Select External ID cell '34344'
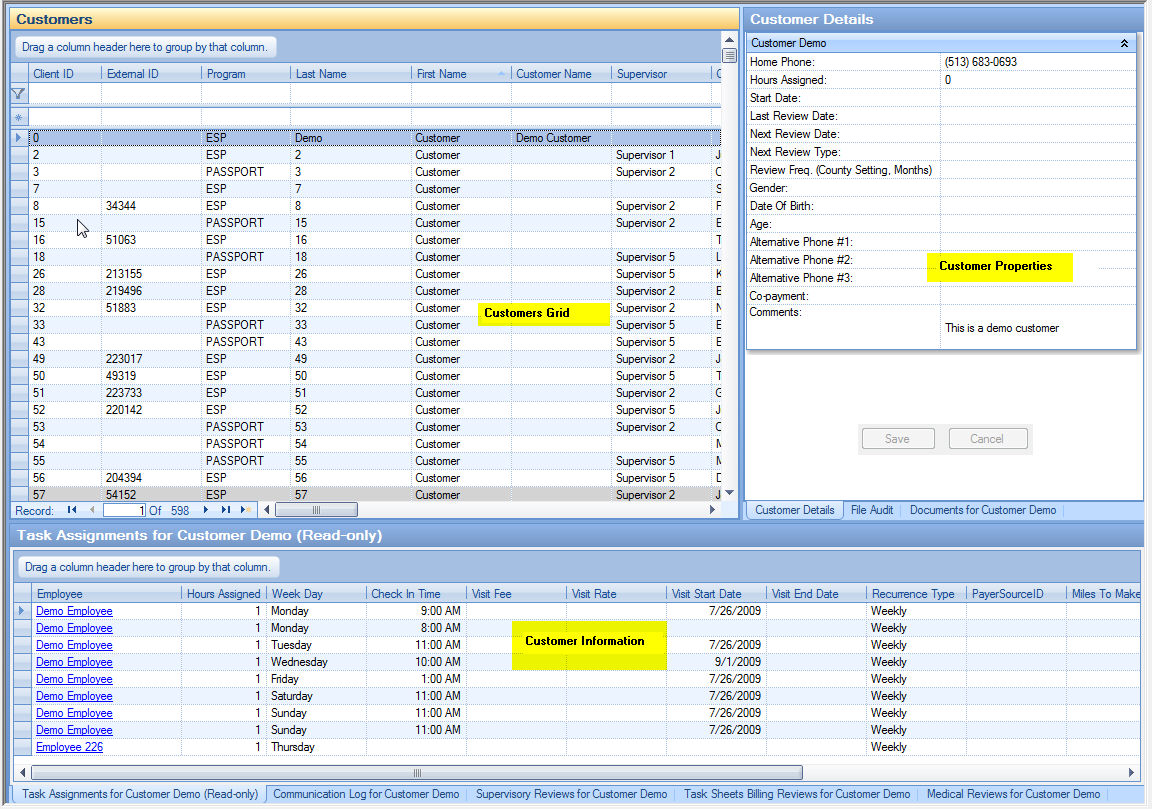Screen dimensions: 1152x809 (x=151, y=206)
